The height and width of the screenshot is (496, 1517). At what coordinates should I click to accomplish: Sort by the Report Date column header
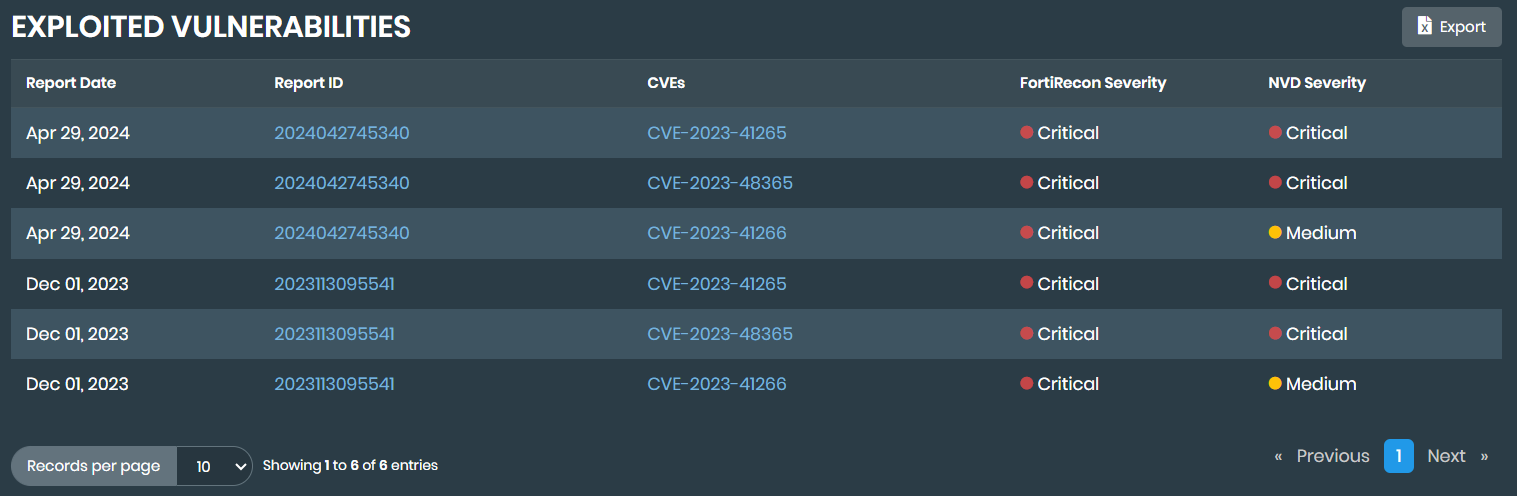(71, 83)
